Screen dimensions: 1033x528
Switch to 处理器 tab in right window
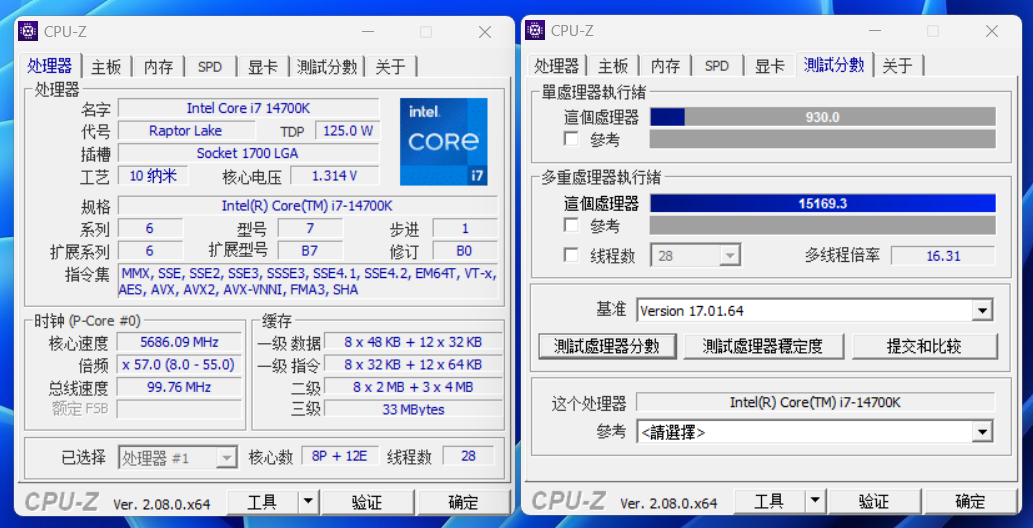pyautogui.click(x=557, y=66)
